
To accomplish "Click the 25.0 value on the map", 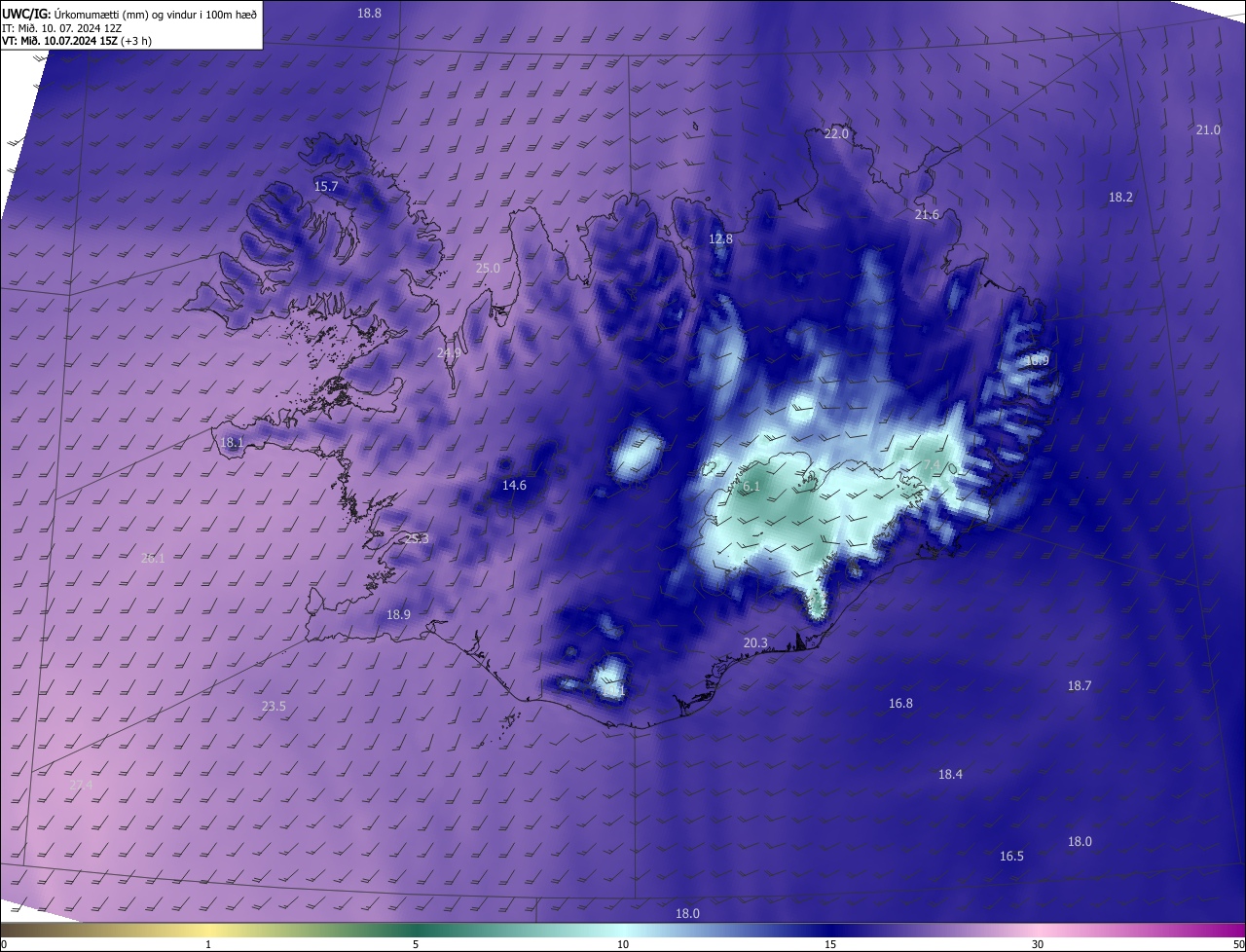I will coord(487,268).
